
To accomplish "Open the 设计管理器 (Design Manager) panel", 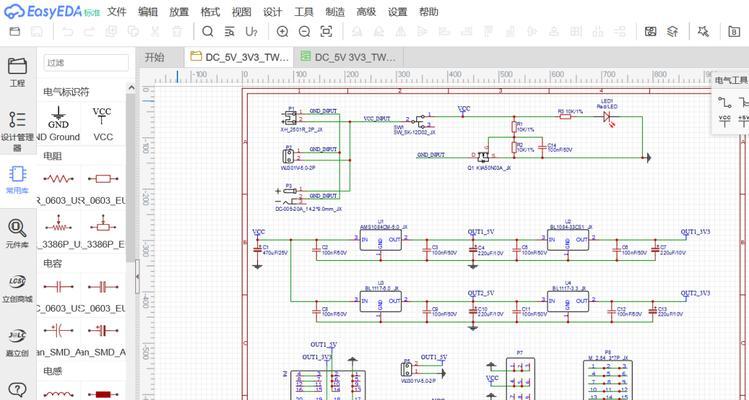I will point(18,130).
